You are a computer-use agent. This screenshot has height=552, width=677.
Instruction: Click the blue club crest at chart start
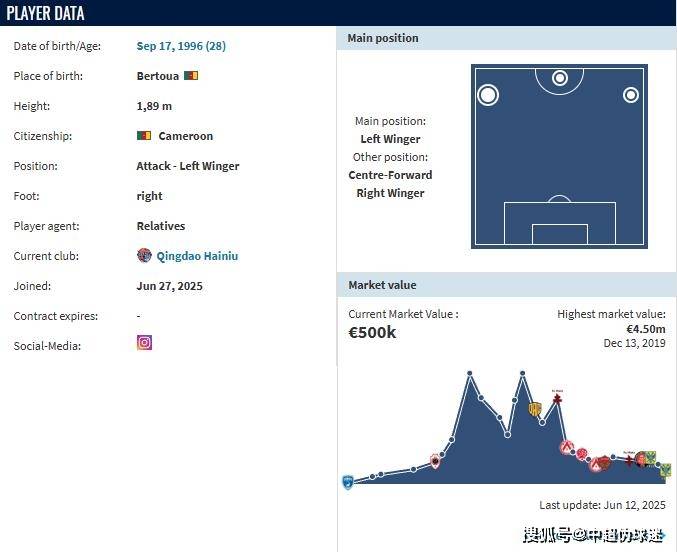click(348, 481)
